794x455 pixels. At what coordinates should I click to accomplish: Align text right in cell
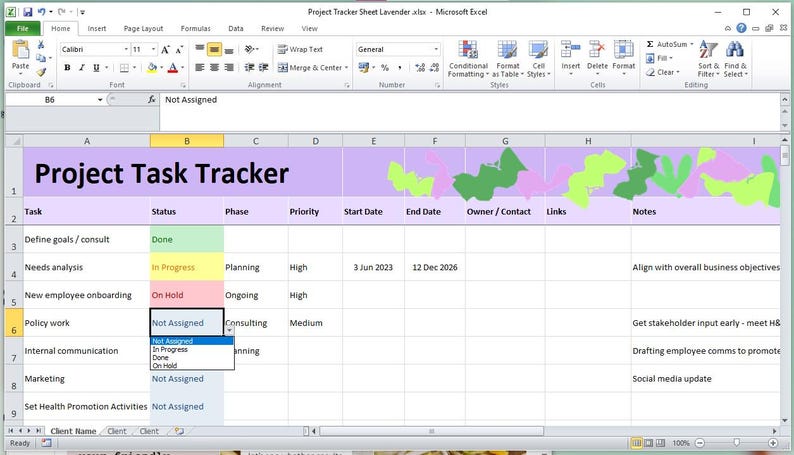[229, 67]
